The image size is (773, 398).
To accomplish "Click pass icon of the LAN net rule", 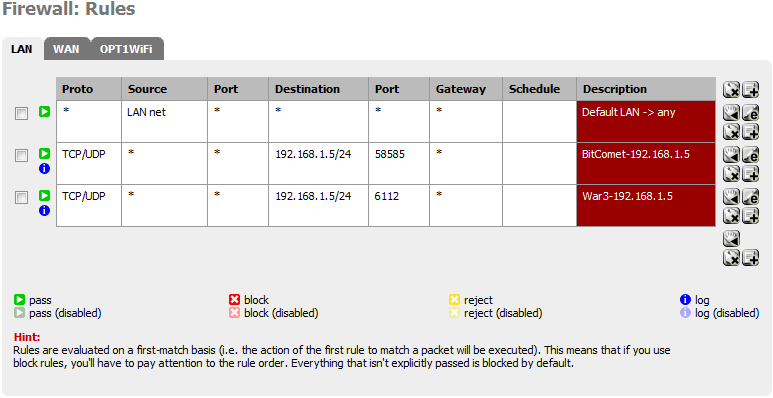I will point(44,112).
